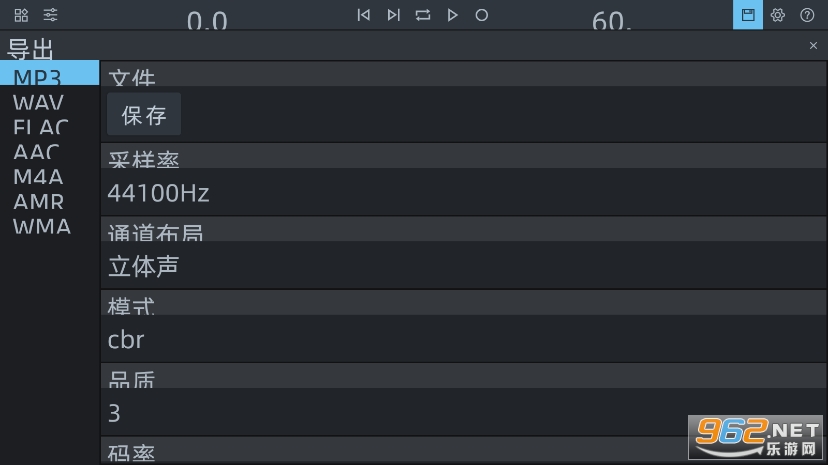Close the 导出 export panel

click(x=813, y=46)
